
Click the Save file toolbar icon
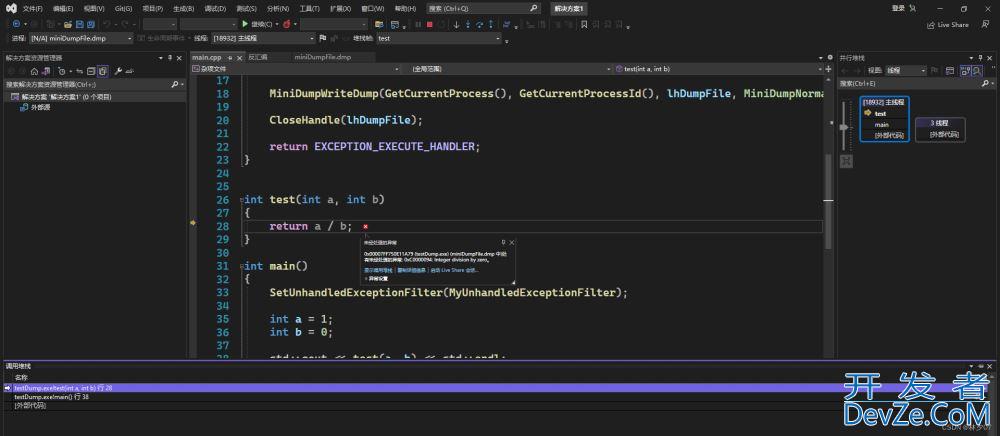point(80,24)
